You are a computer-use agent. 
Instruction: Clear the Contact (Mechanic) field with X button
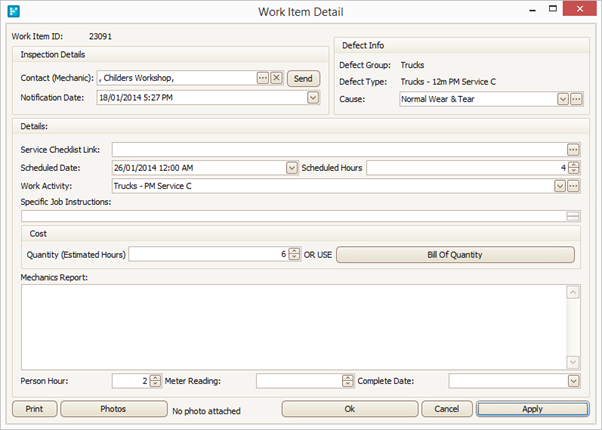coord(276,78)
